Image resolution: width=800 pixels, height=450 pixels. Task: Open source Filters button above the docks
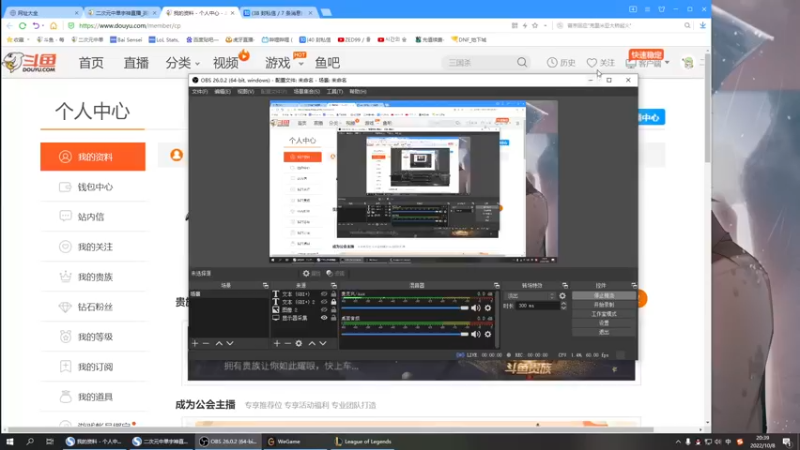tap(336, 273)
